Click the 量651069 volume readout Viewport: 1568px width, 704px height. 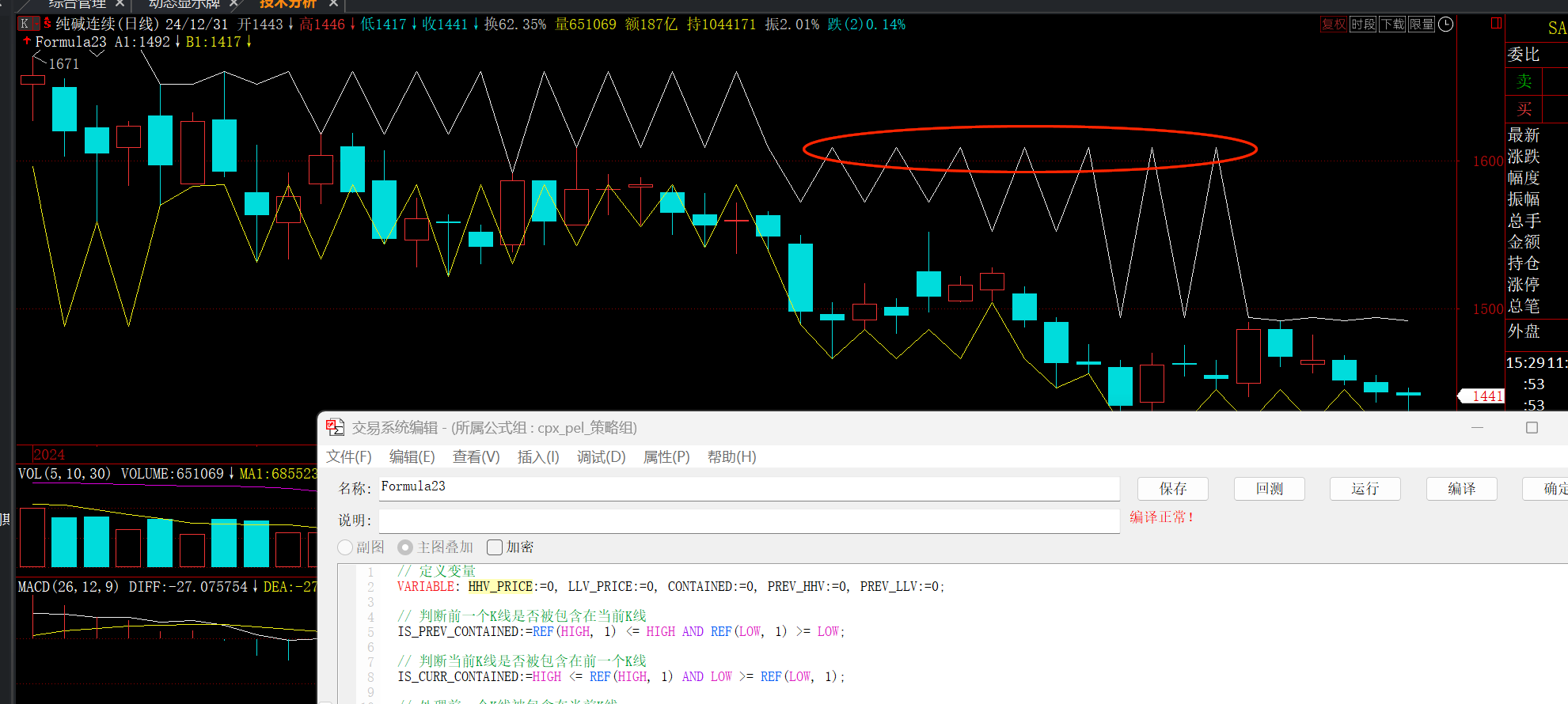(586, 25)
